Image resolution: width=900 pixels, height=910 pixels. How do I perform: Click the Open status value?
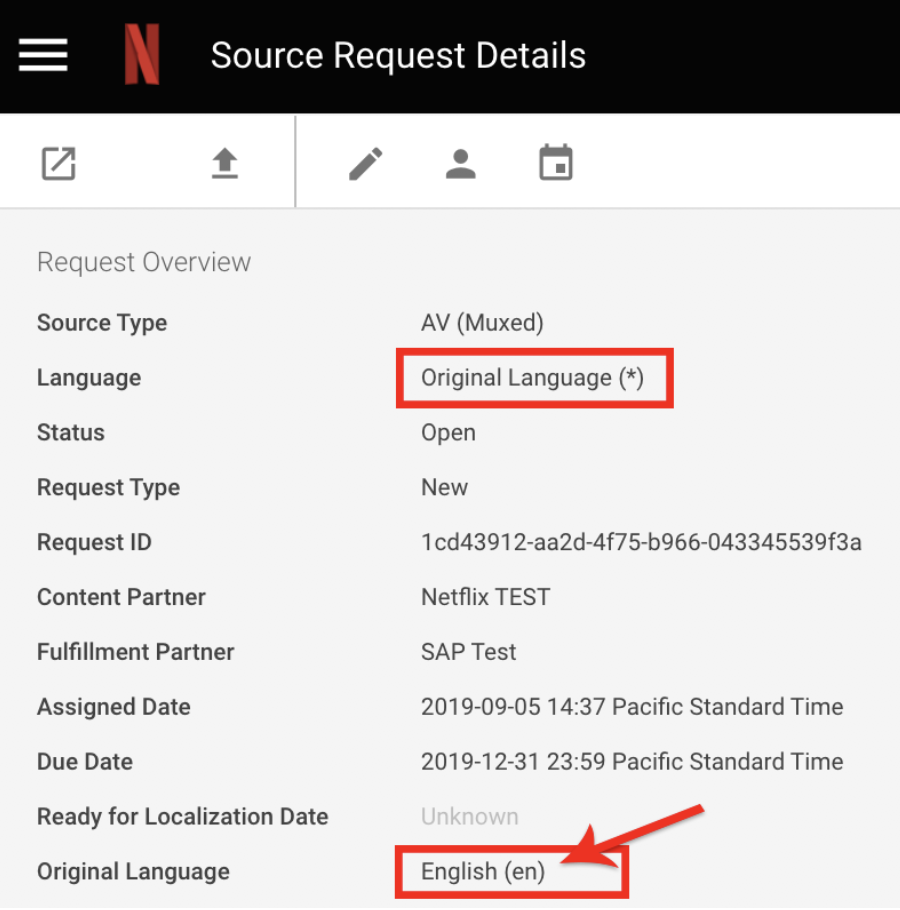[x=449, y=433]
